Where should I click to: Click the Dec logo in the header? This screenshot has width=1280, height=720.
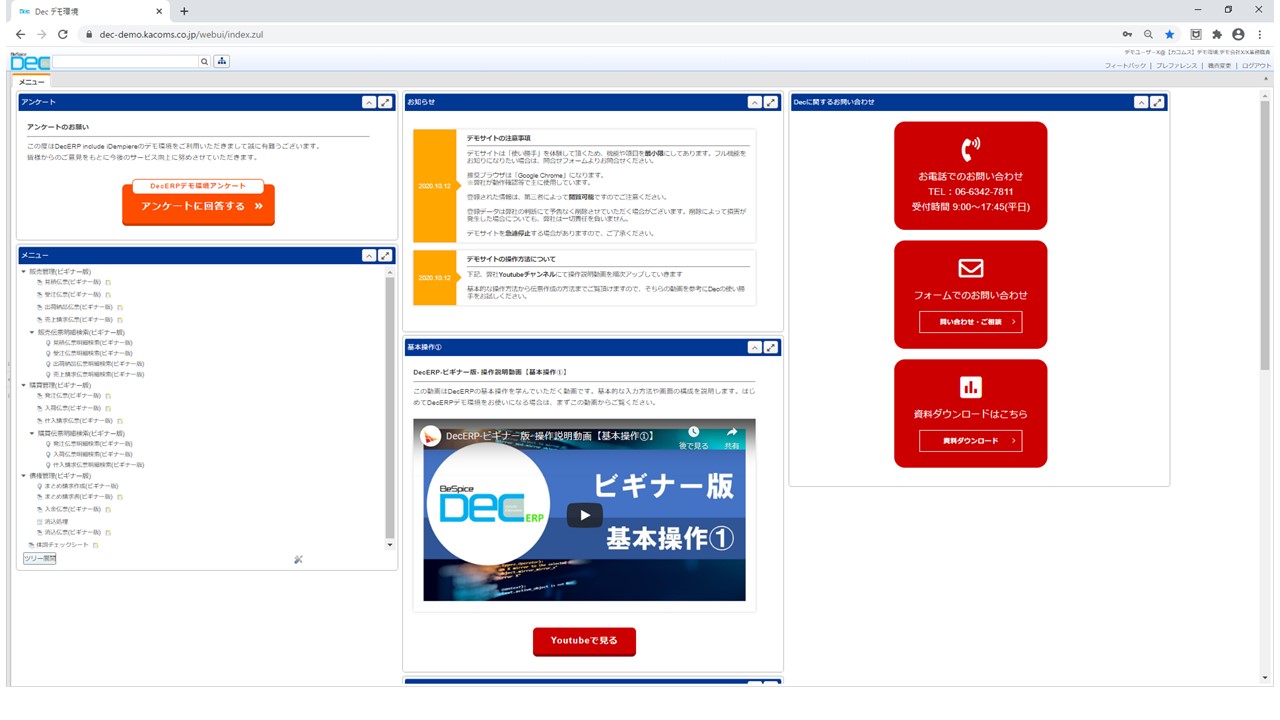(x=30, y=62)
